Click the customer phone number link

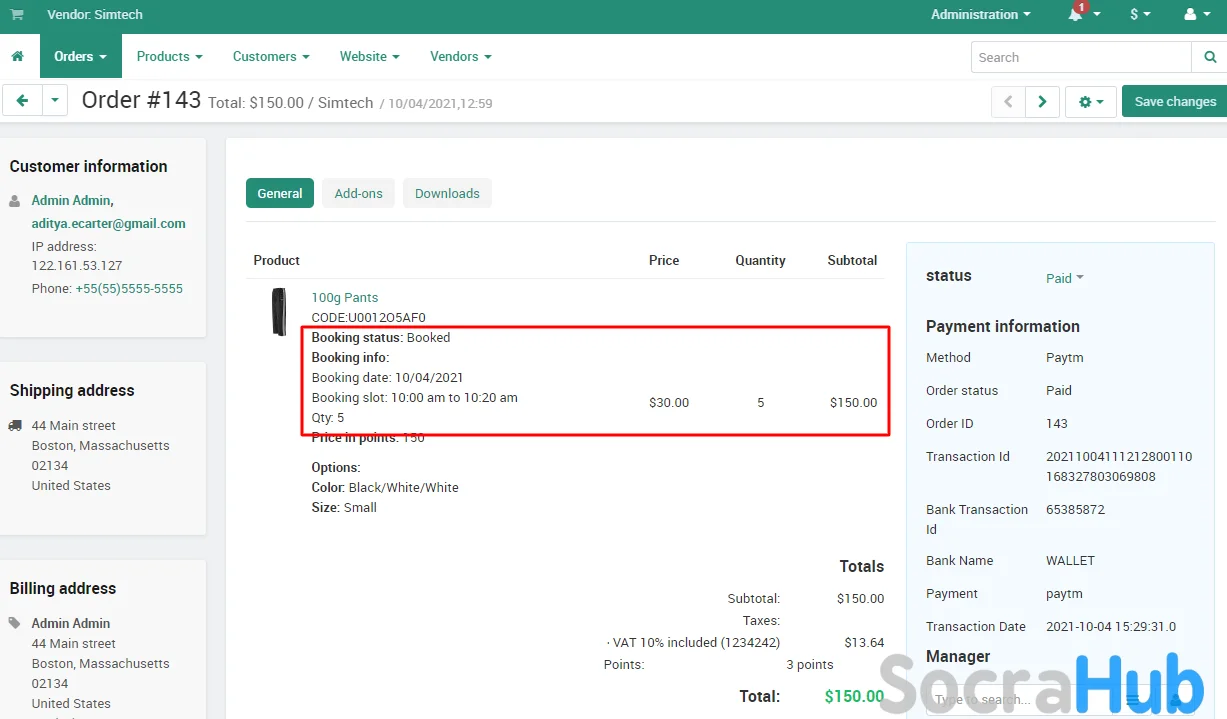(x=129, y=289)
